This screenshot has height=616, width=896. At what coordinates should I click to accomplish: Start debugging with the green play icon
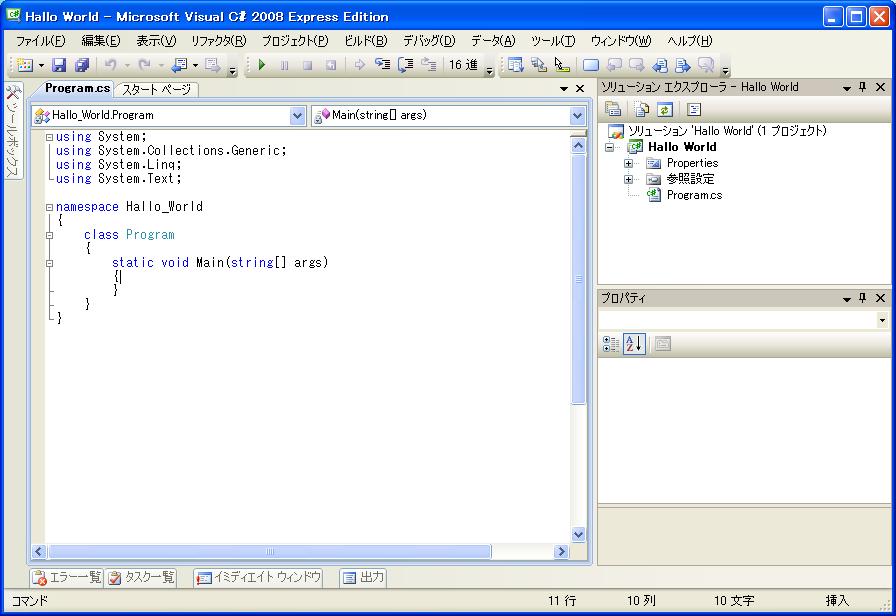(262, 65)
